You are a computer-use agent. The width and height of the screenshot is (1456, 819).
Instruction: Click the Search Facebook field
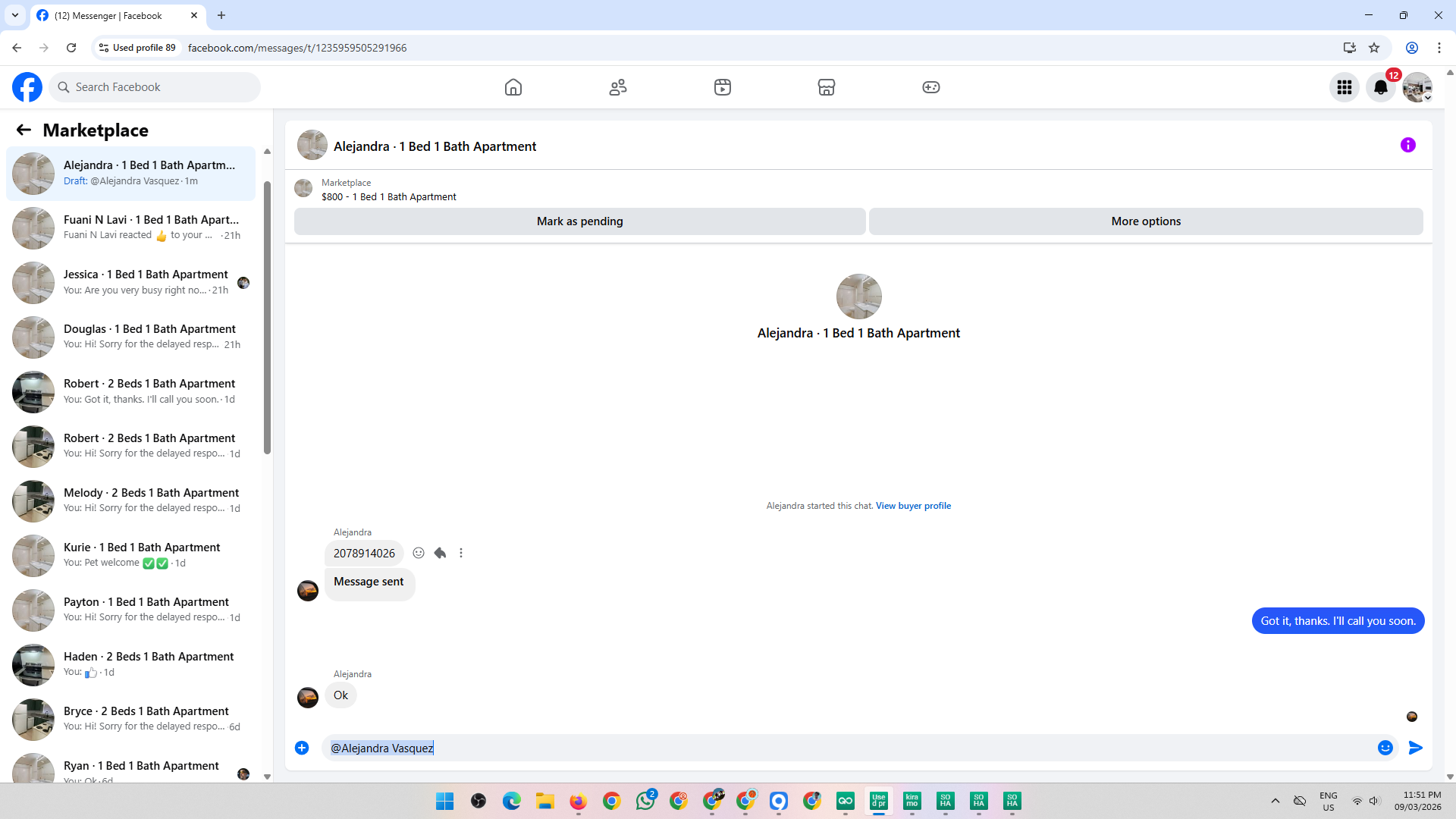(155, 87)
